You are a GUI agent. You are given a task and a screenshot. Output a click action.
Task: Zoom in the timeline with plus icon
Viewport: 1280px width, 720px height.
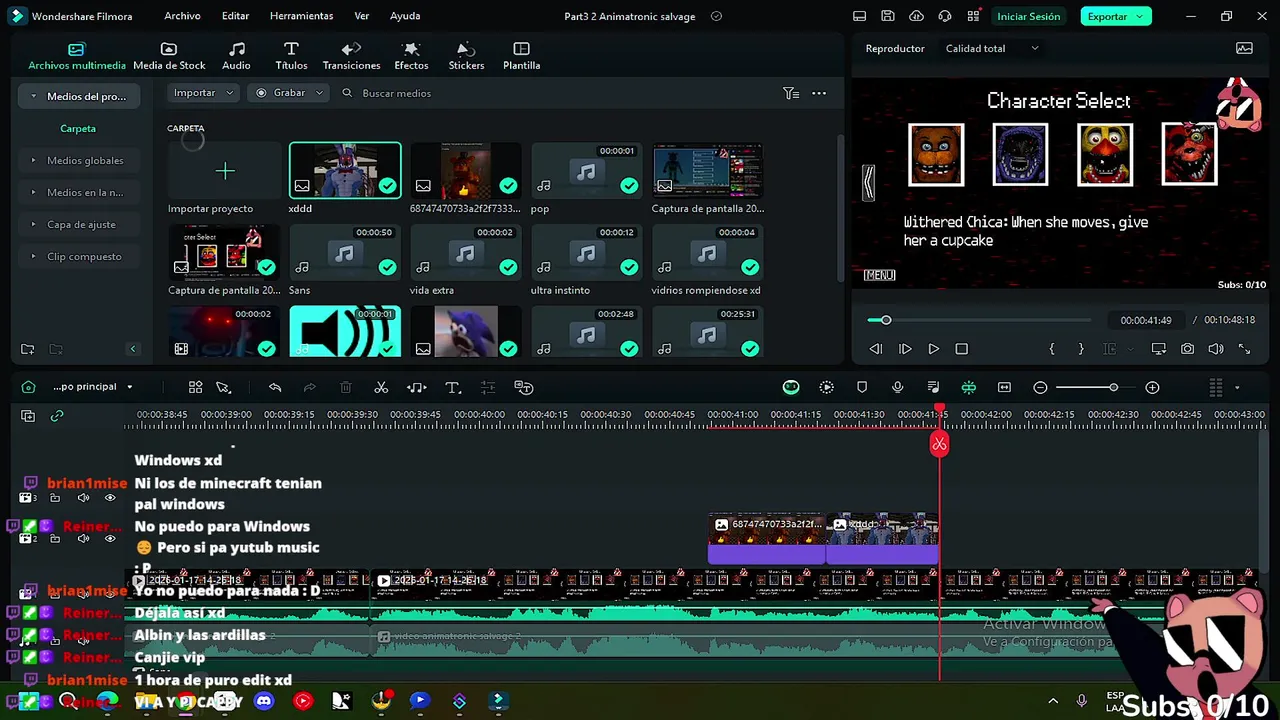pyautogui.click(x=1152, y=387)
